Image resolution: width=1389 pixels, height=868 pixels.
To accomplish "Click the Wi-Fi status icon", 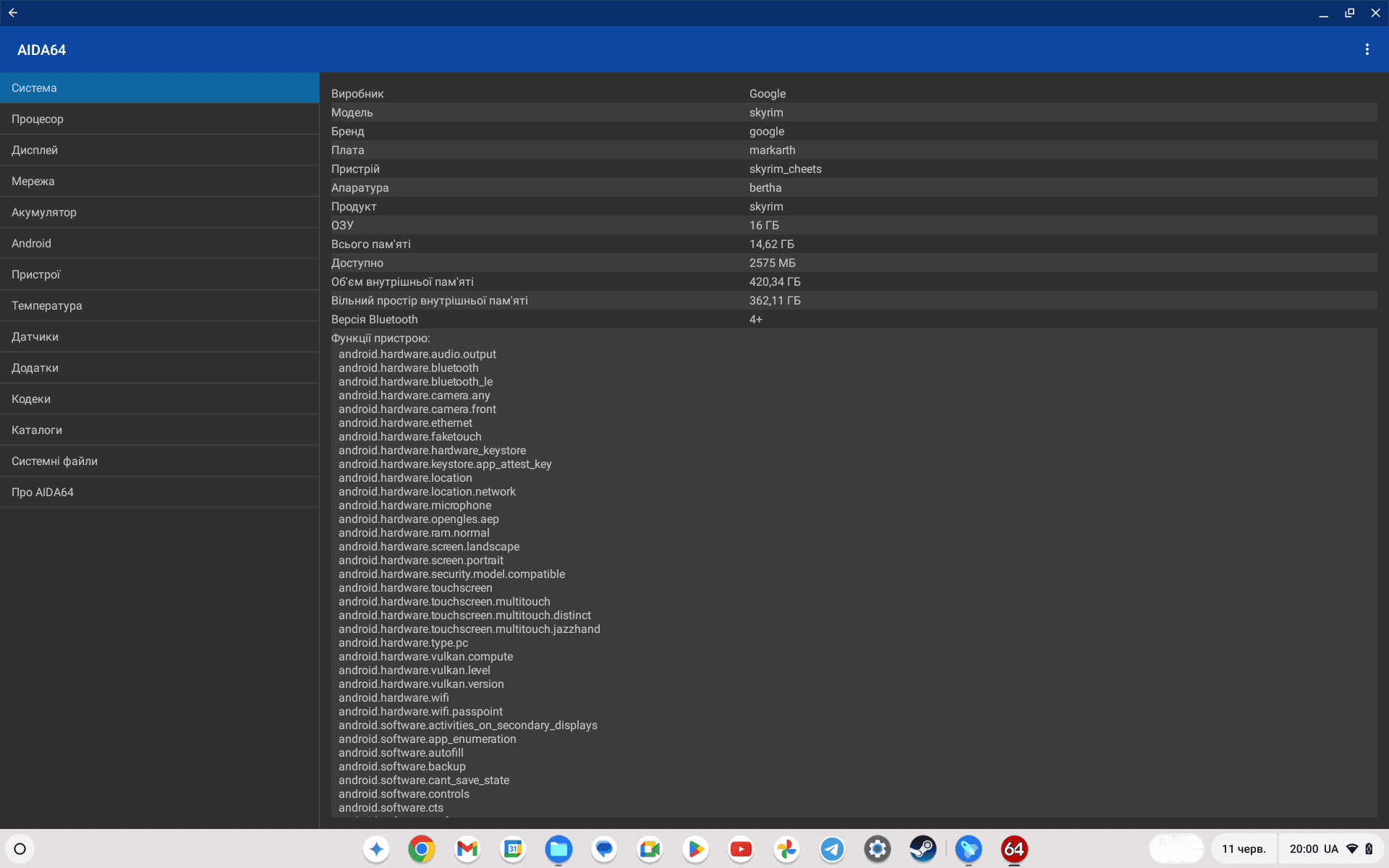I will click(1352, 848).
